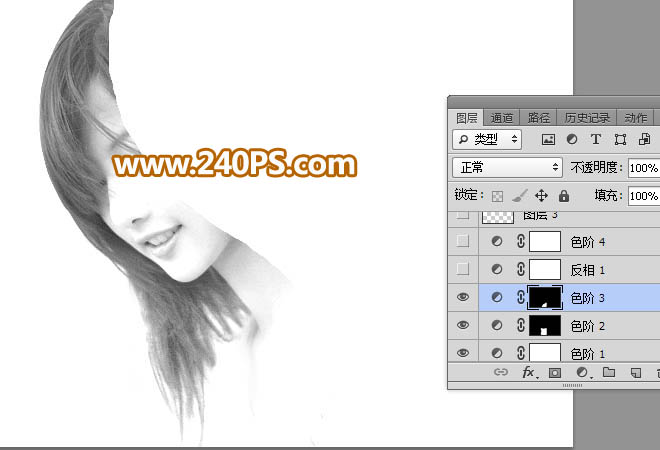Hide the 色阶 3 layer

point(463,297)
